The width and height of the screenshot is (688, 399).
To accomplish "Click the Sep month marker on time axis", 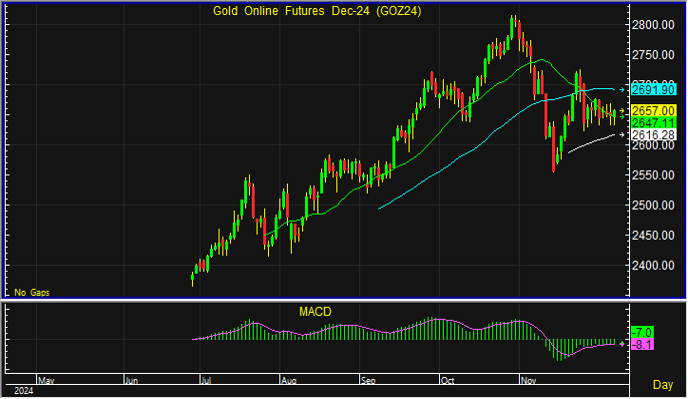I will [369, 381].
